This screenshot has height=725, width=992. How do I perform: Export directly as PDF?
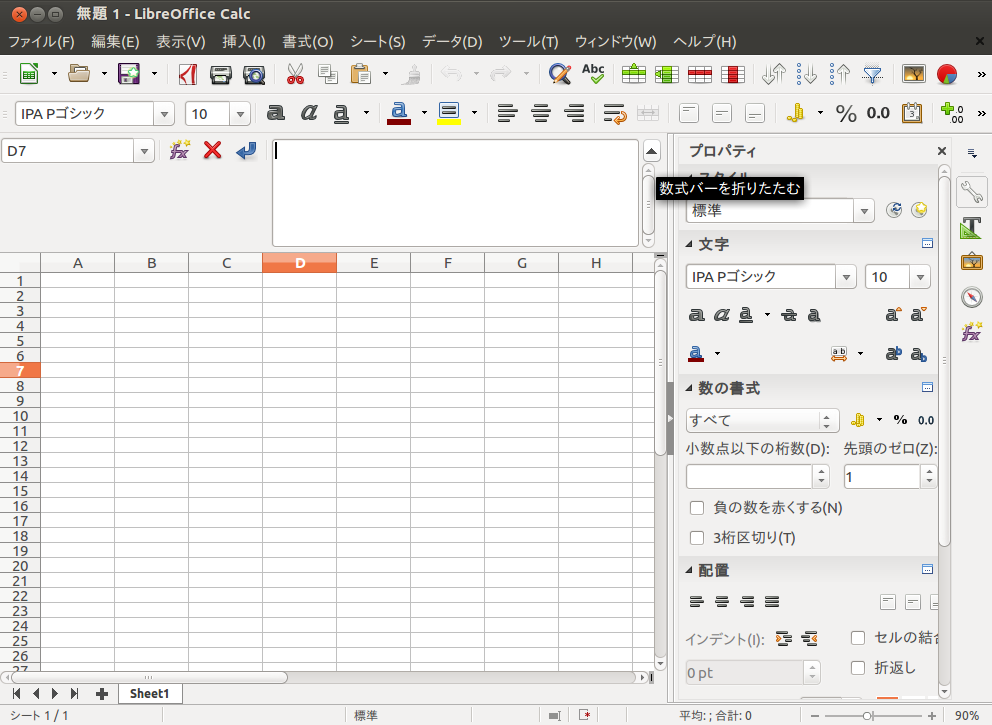point(187,74)
